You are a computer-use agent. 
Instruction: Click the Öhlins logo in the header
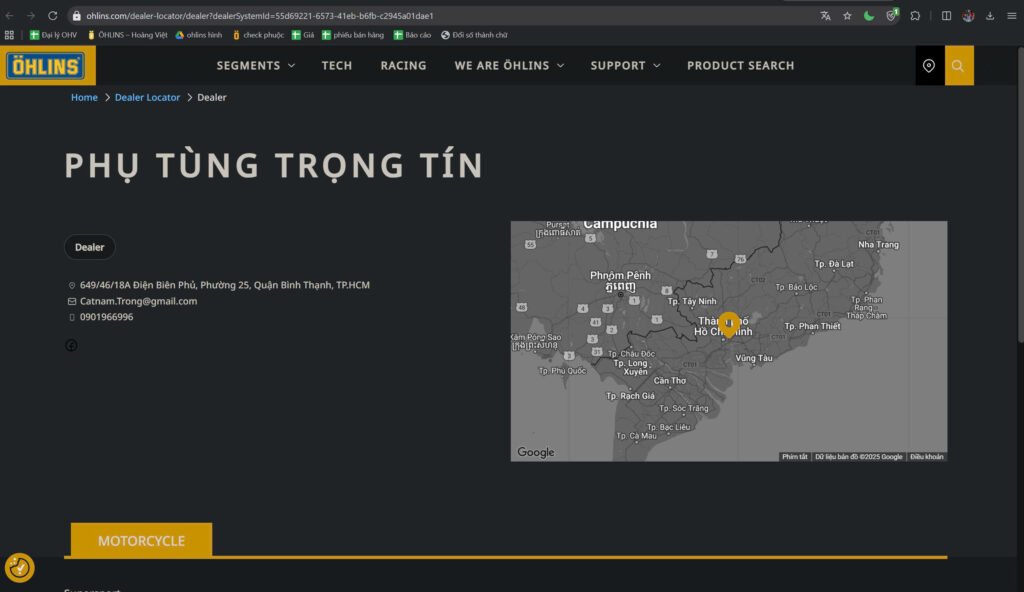point(47,65)
